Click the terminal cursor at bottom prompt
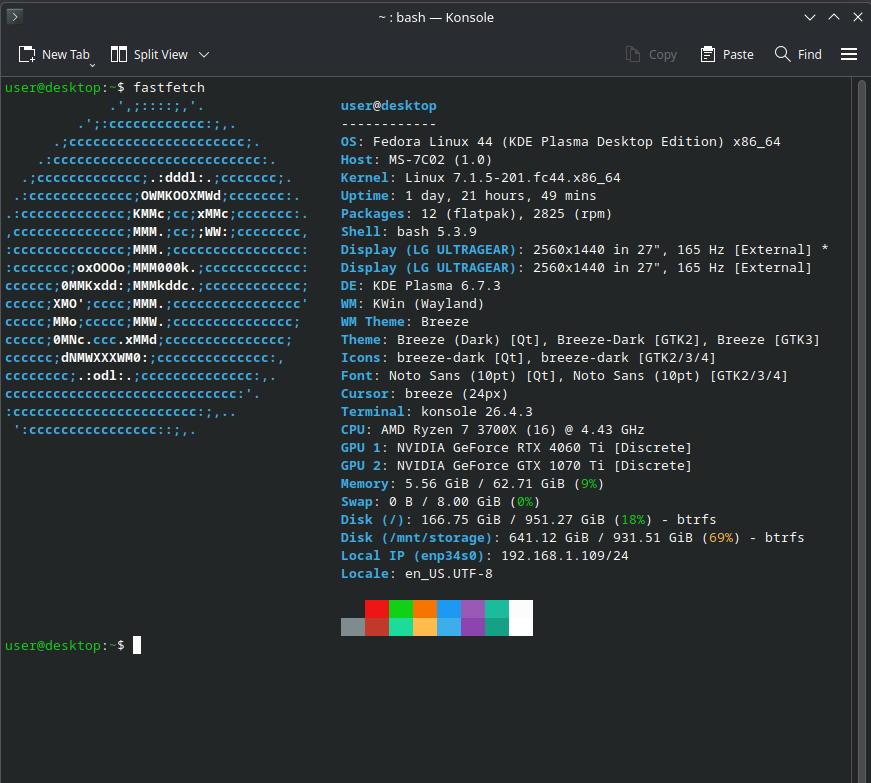 point(137,645)
